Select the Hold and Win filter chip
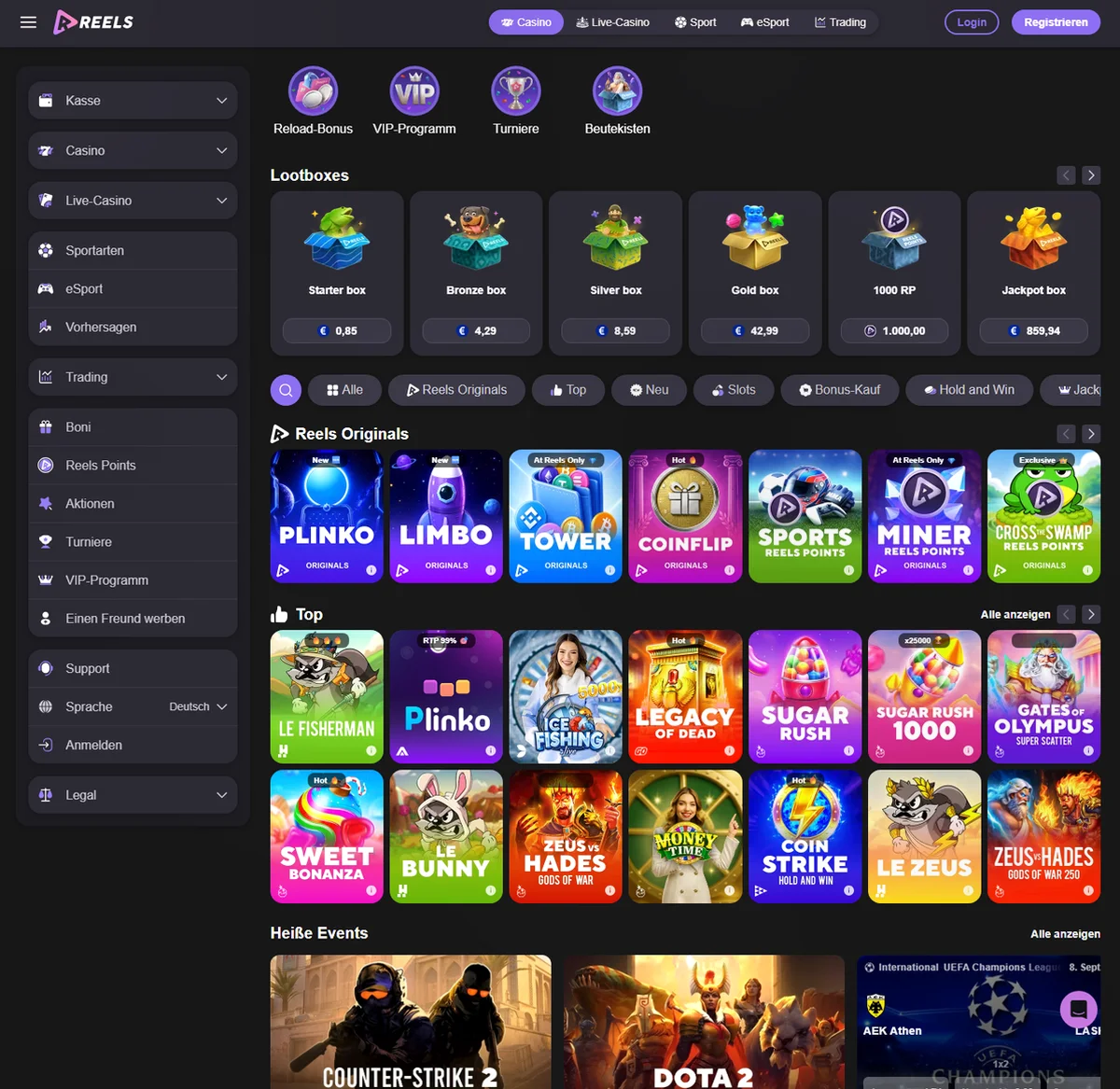The height and width of the screenshot is (1089, 1120). coord(969,390)
